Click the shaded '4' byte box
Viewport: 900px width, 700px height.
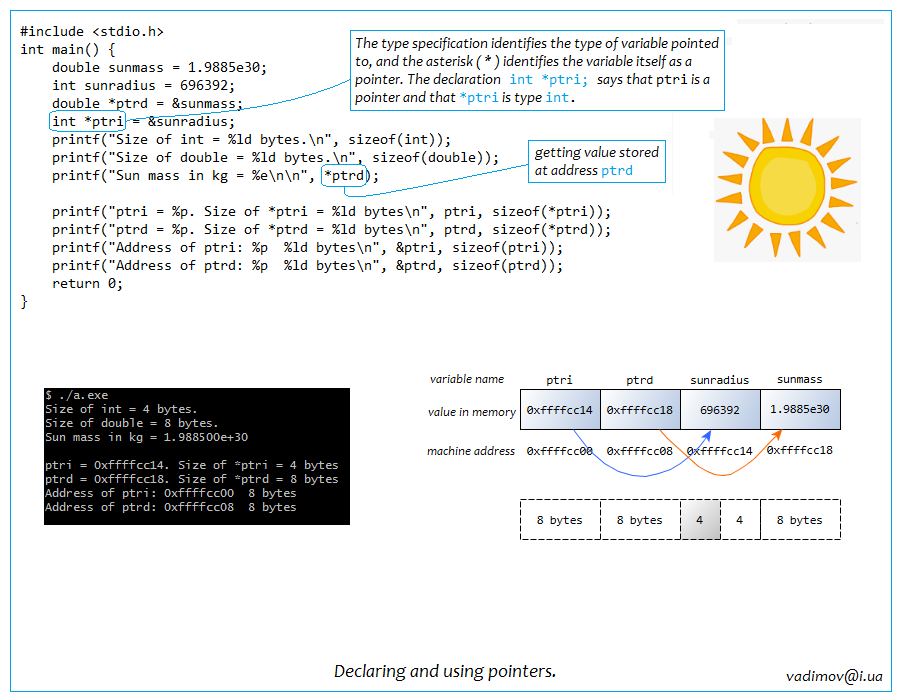[700, 520]
